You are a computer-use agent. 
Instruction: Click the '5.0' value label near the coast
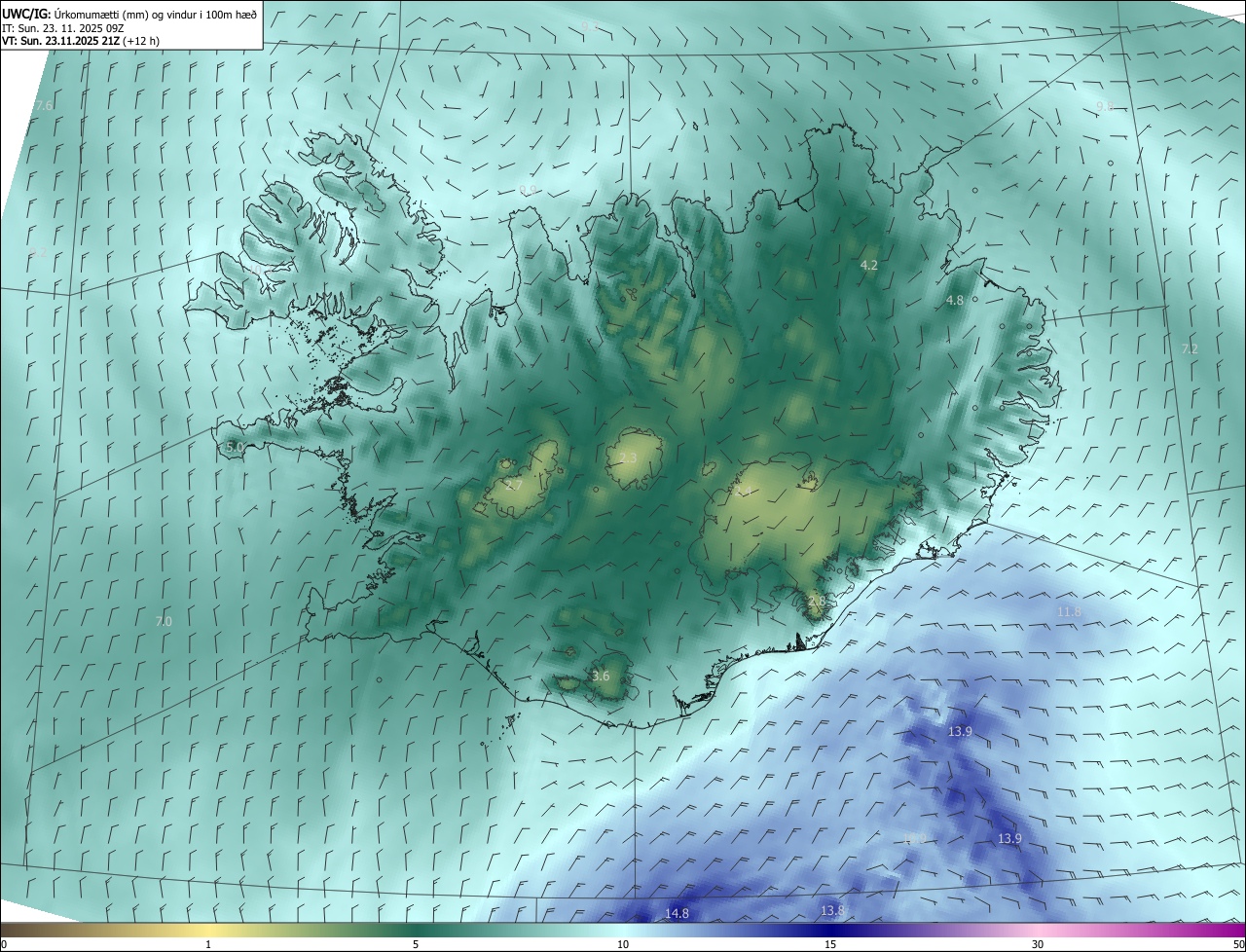tap(235, 447)
